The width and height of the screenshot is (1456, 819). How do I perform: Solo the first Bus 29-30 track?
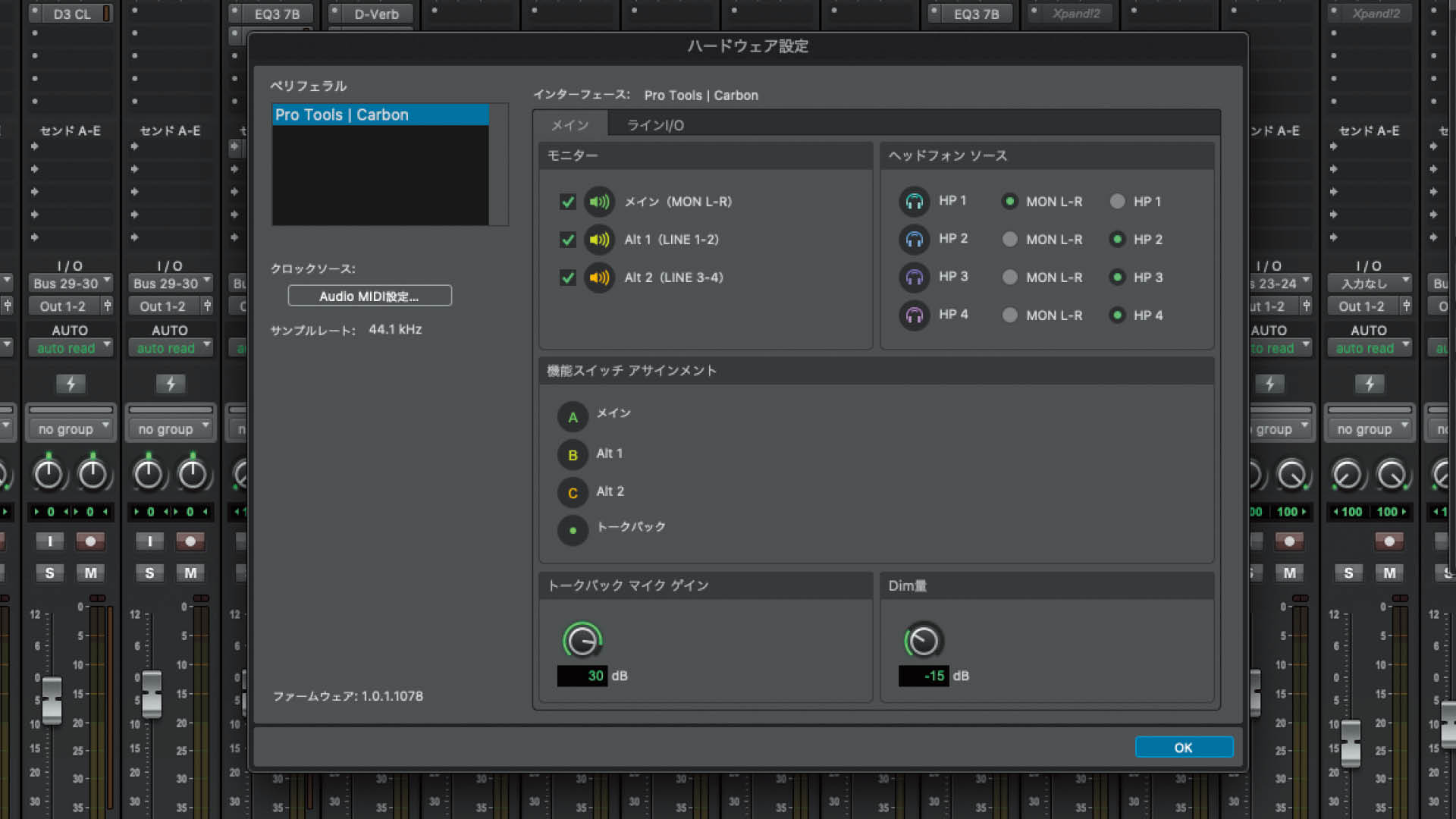(x=49, y=573)
